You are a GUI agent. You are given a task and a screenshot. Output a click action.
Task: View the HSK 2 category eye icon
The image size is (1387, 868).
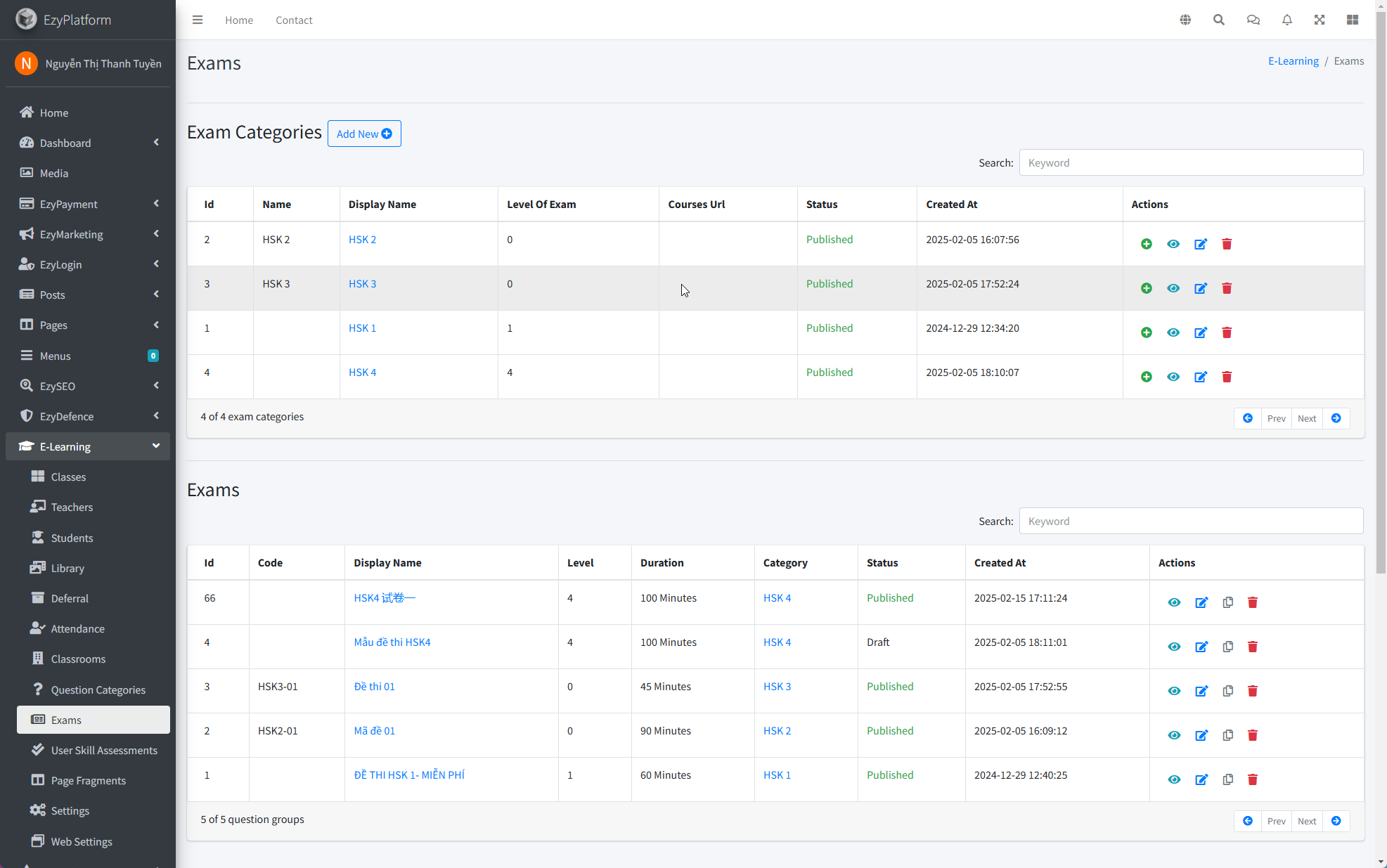pos(1173,244)
